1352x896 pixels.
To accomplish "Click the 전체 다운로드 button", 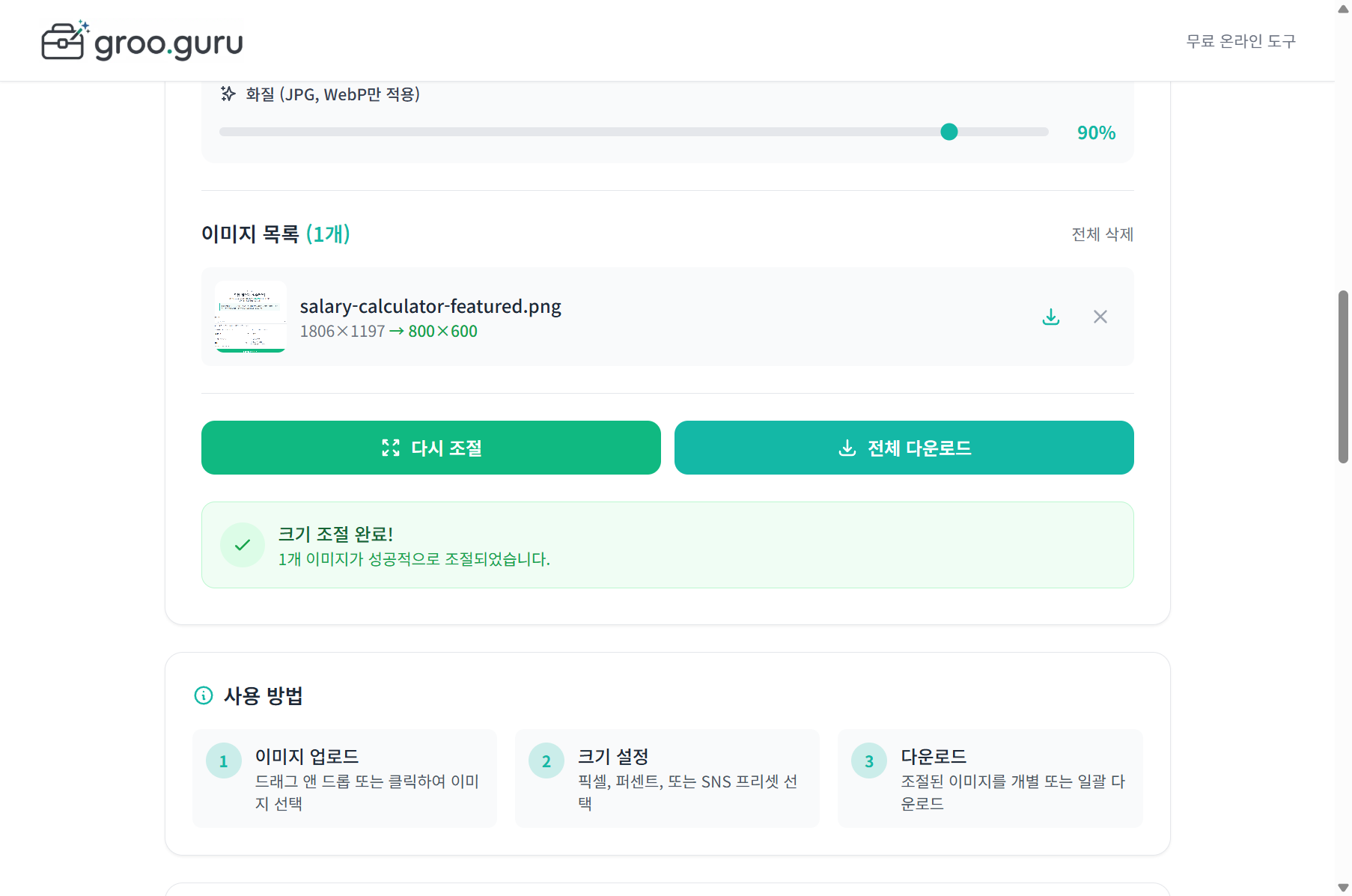I will click(904, 448).
